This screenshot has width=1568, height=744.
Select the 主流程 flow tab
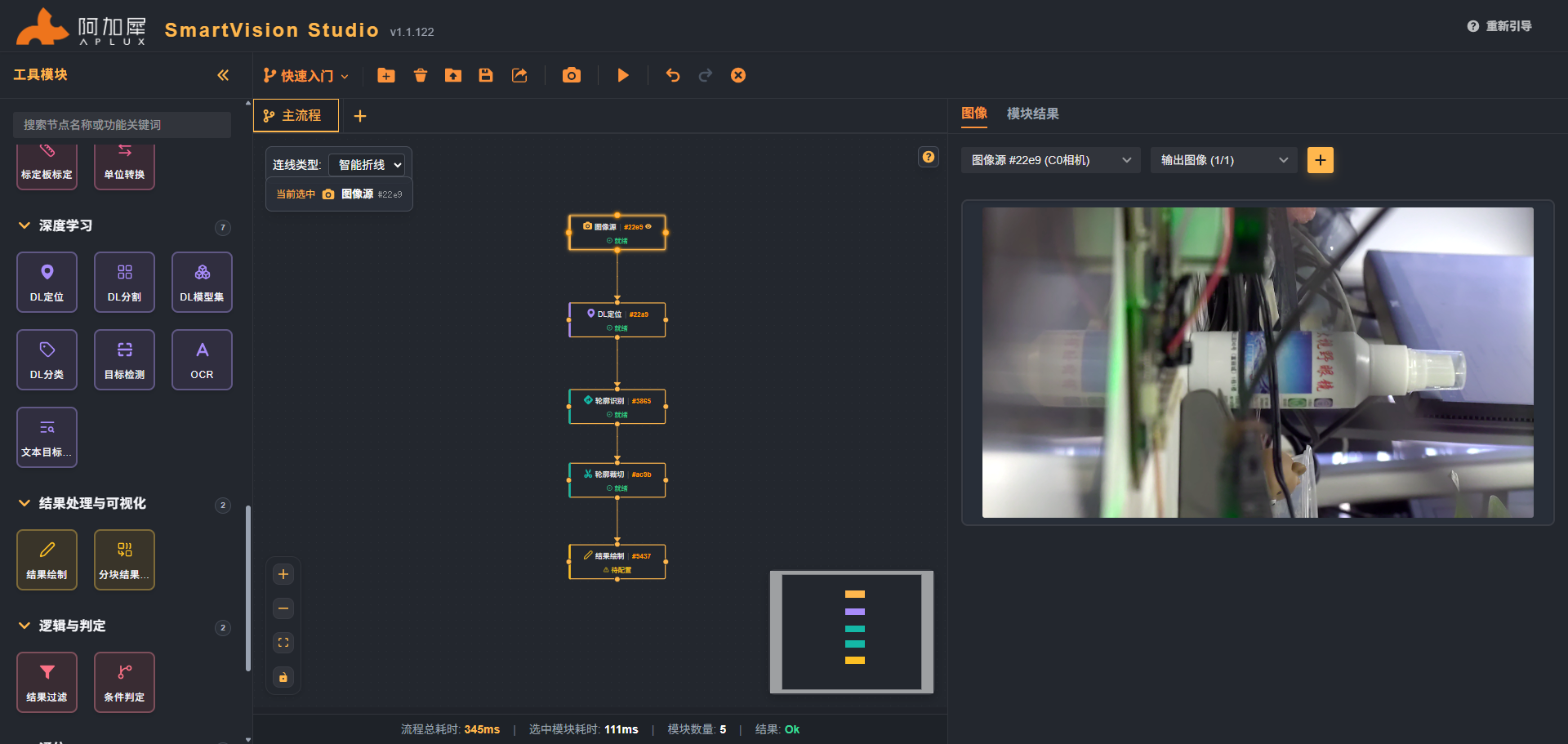(296, 115)
